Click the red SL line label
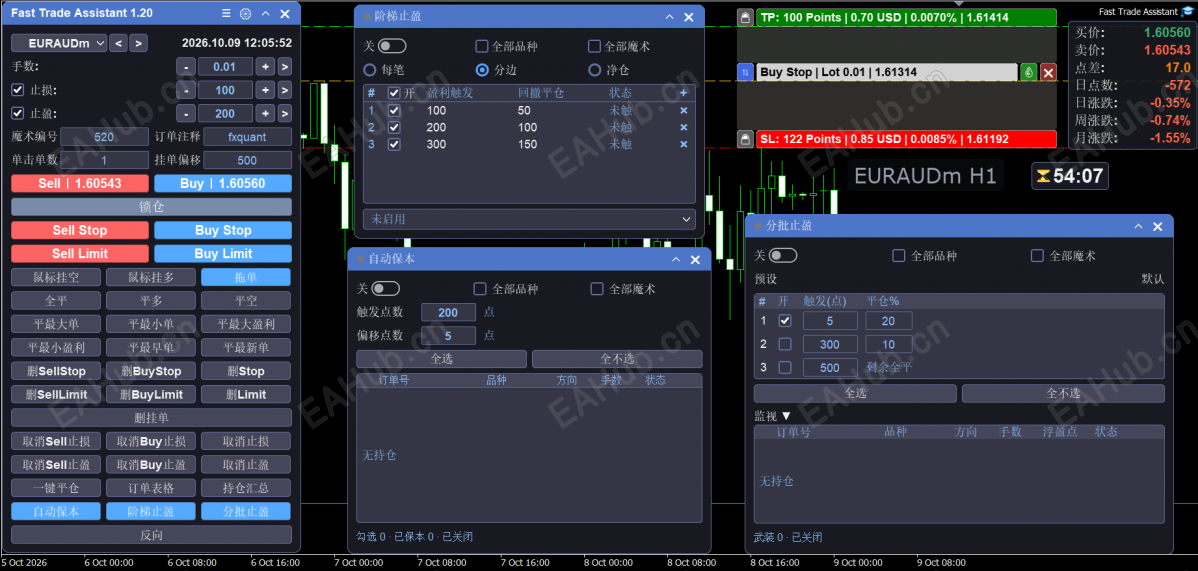Viewport: 1198px width, 571px height. coord(906,139)
